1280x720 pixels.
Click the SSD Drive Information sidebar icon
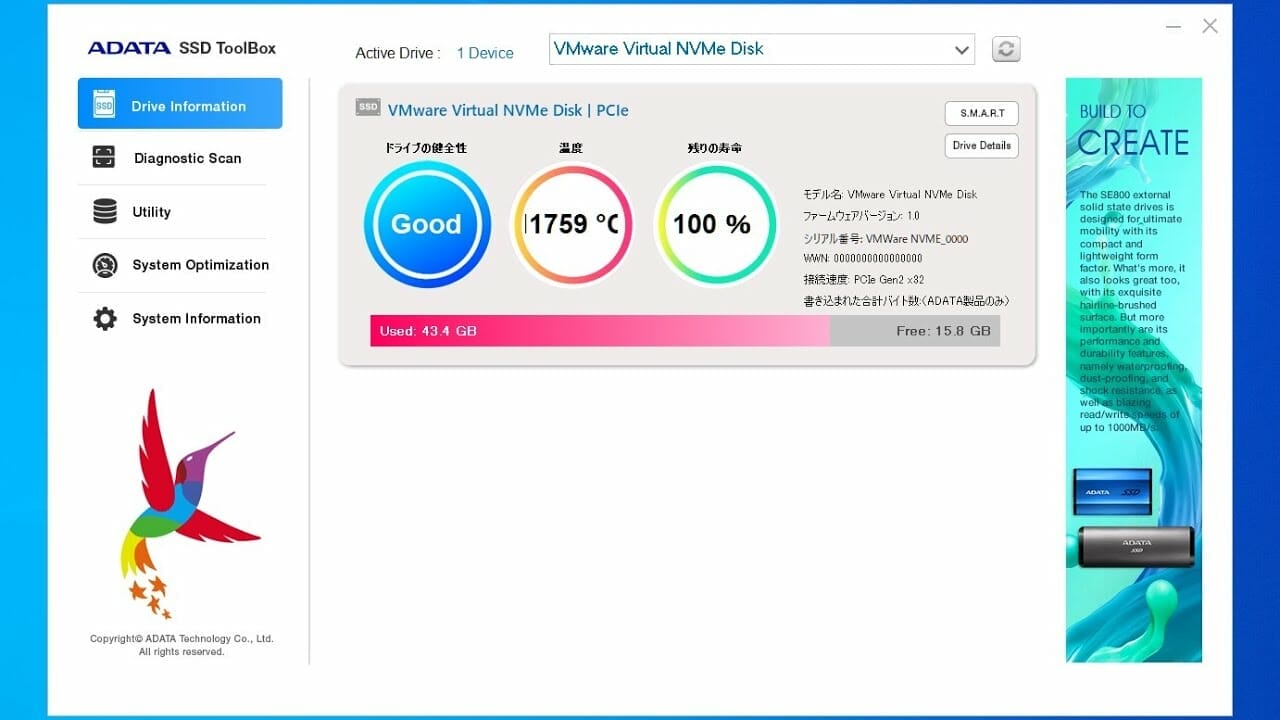pos(104,105)
